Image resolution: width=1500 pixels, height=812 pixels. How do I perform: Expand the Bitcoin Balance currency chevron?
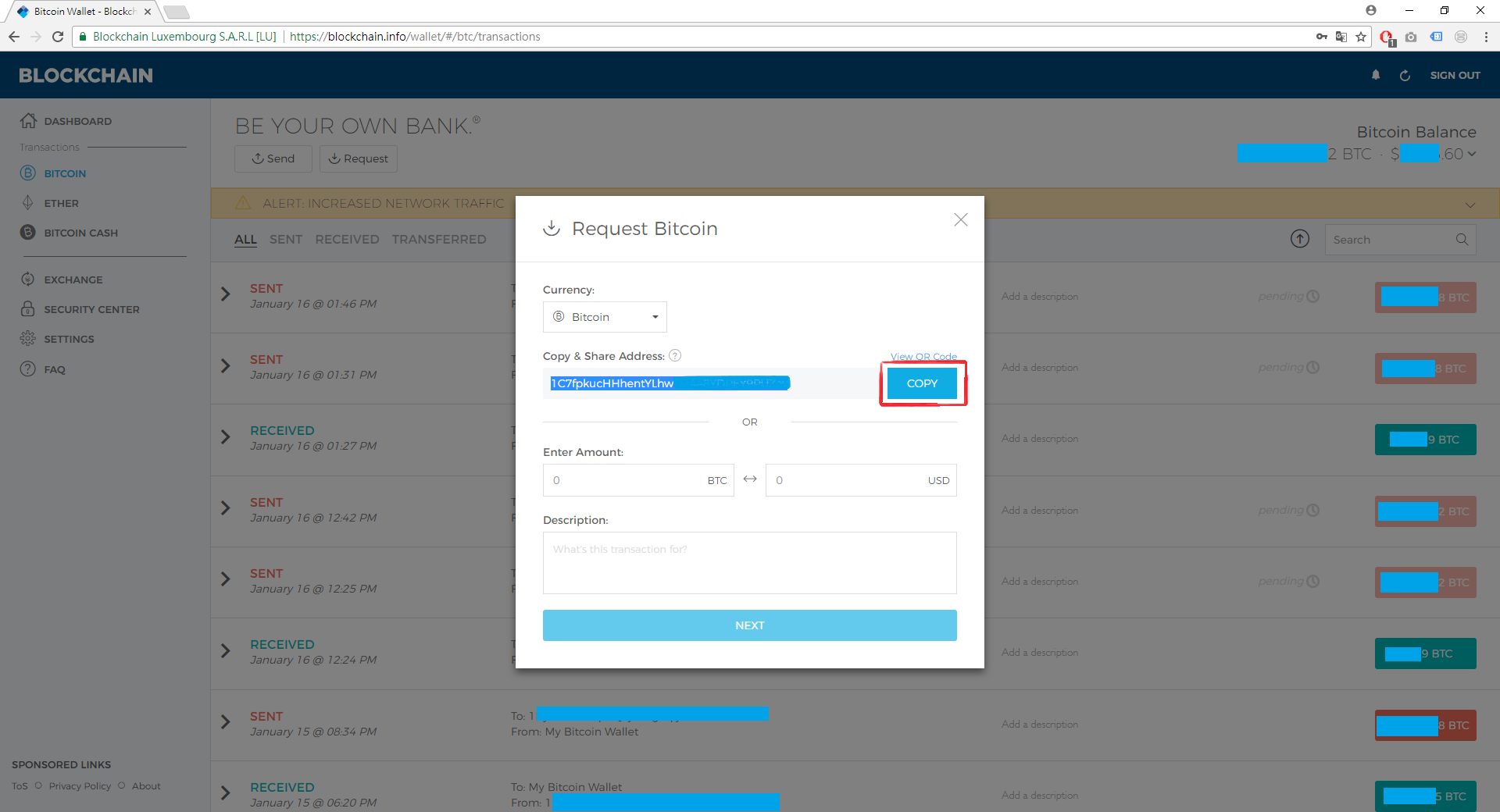[x=1472, y=154]
